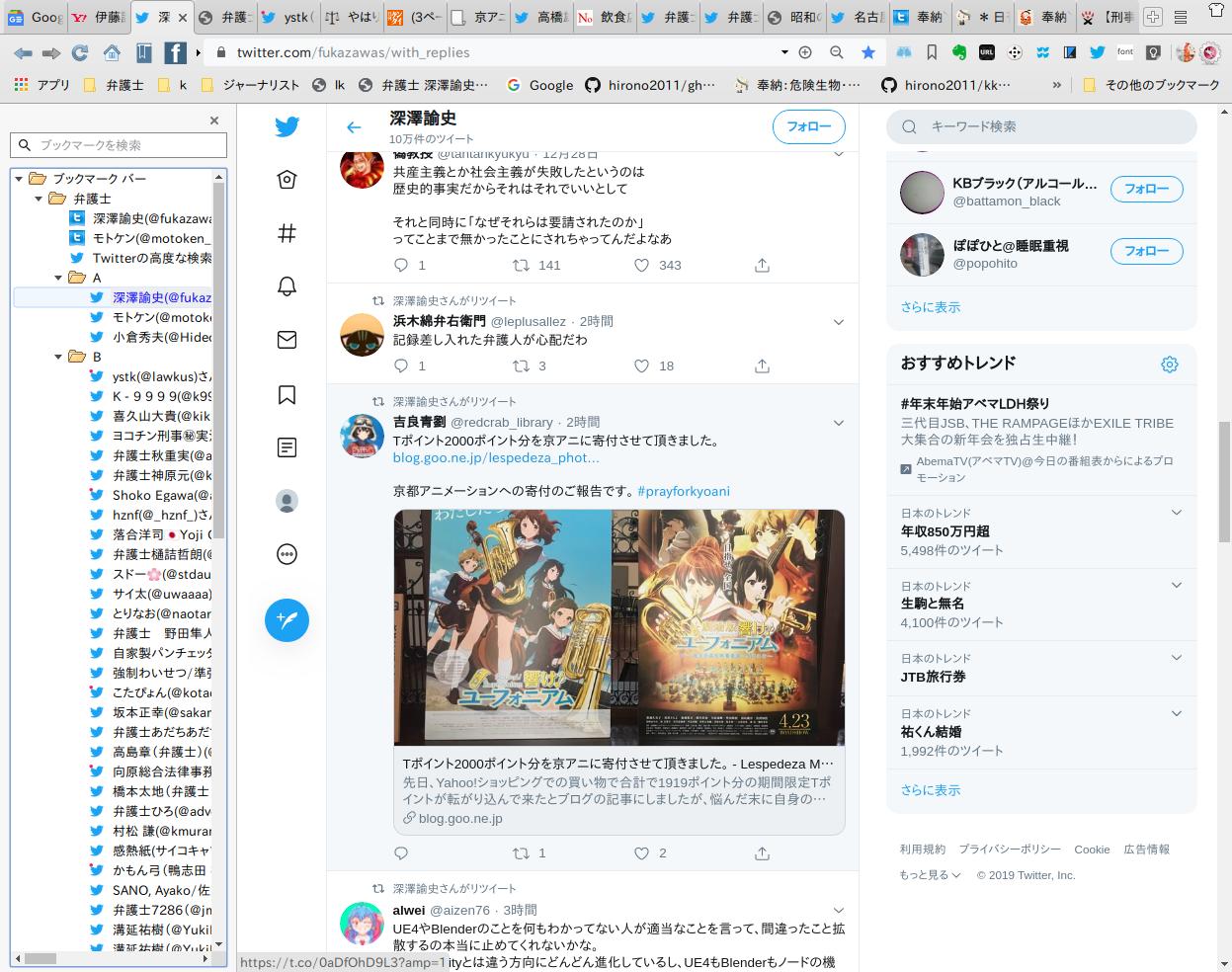Go back with the arrow beside 深澤諭史
Image resolution: width=1232 pixels, height=972 pixels.
[x=354, y=126]
